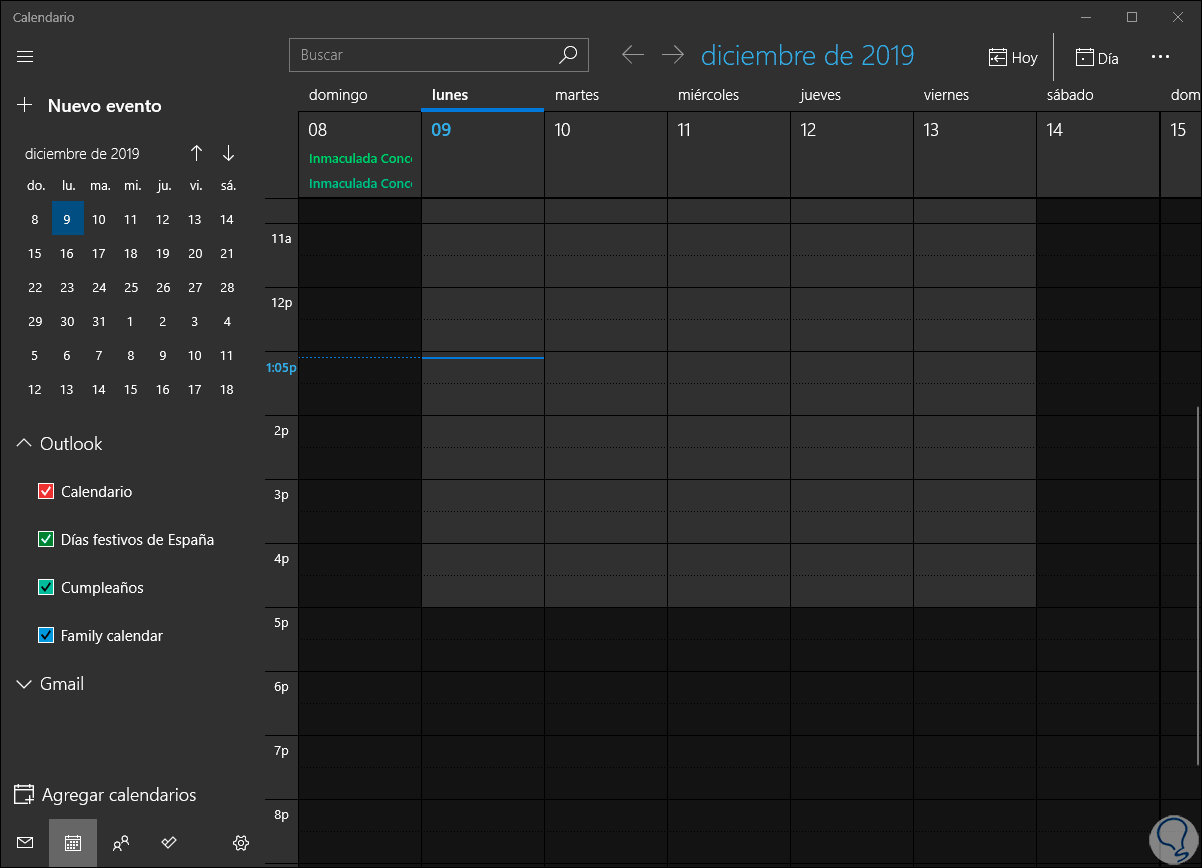Screen dimensions: 1202x868
Task: Uncheck the Calendario checkbox
Action: [x=45, y=491]
